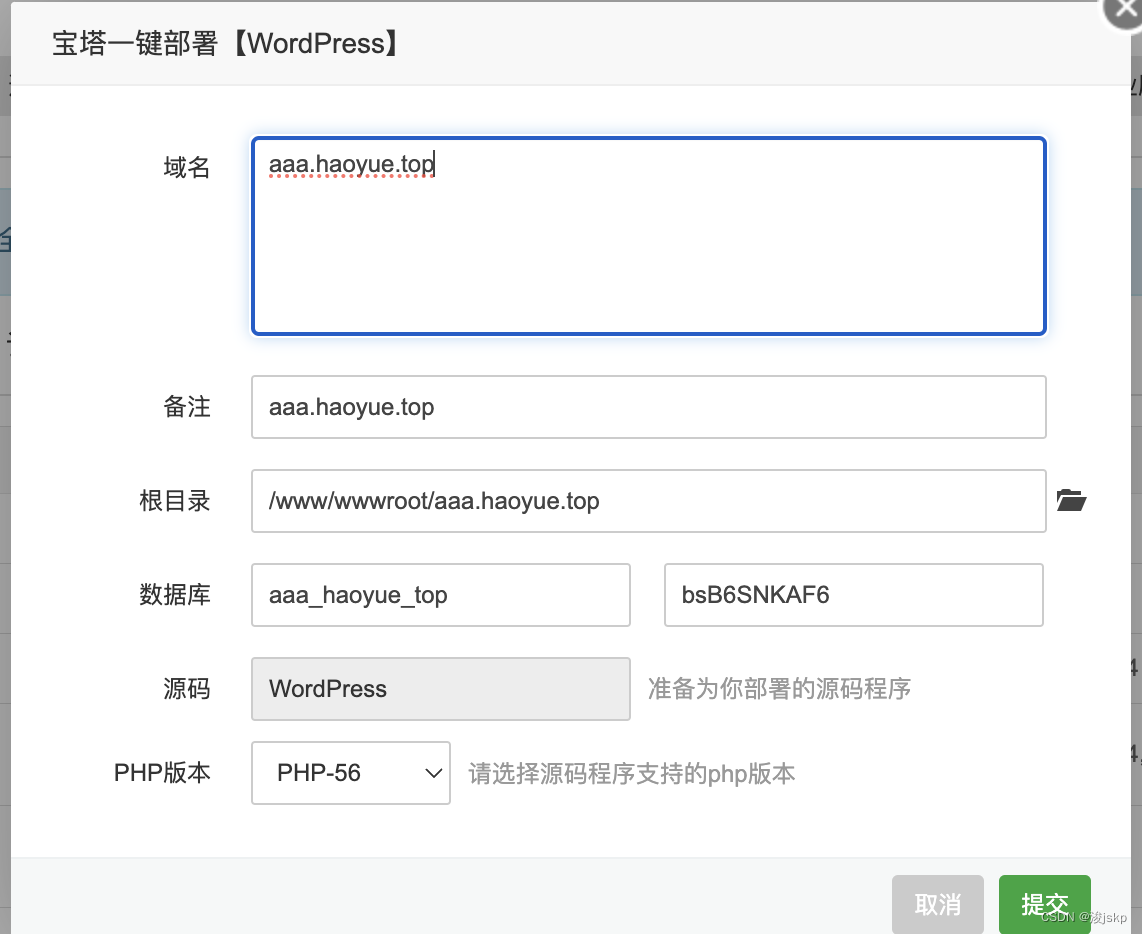The width and height of the screenshot is (1142, 934).
Task: Click the PHP版本 field label
Action: (x=162, y=772)
